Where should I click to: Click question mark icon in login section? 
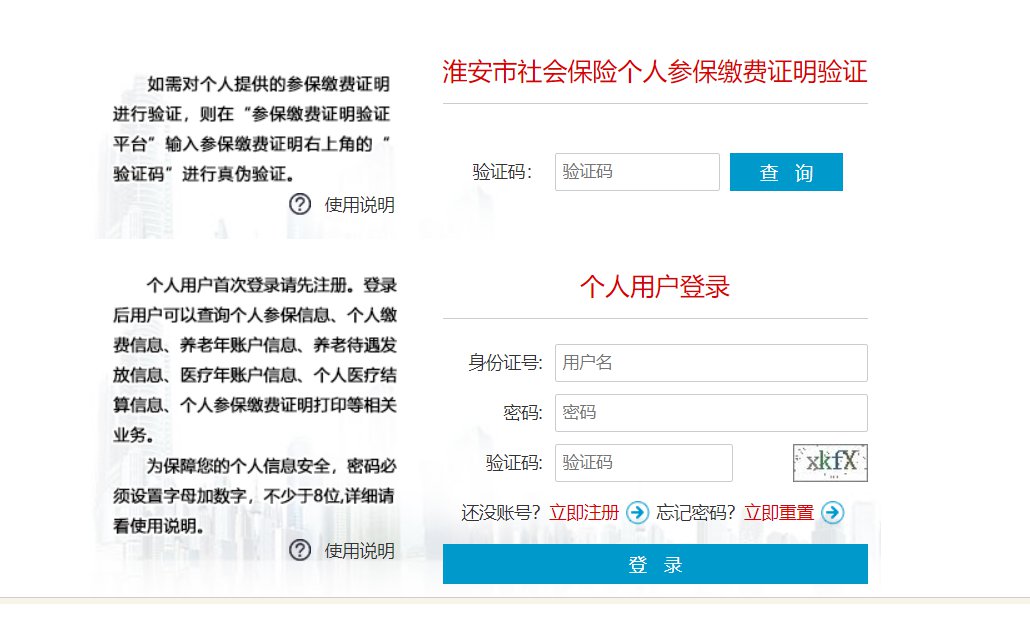click(300, 550)
